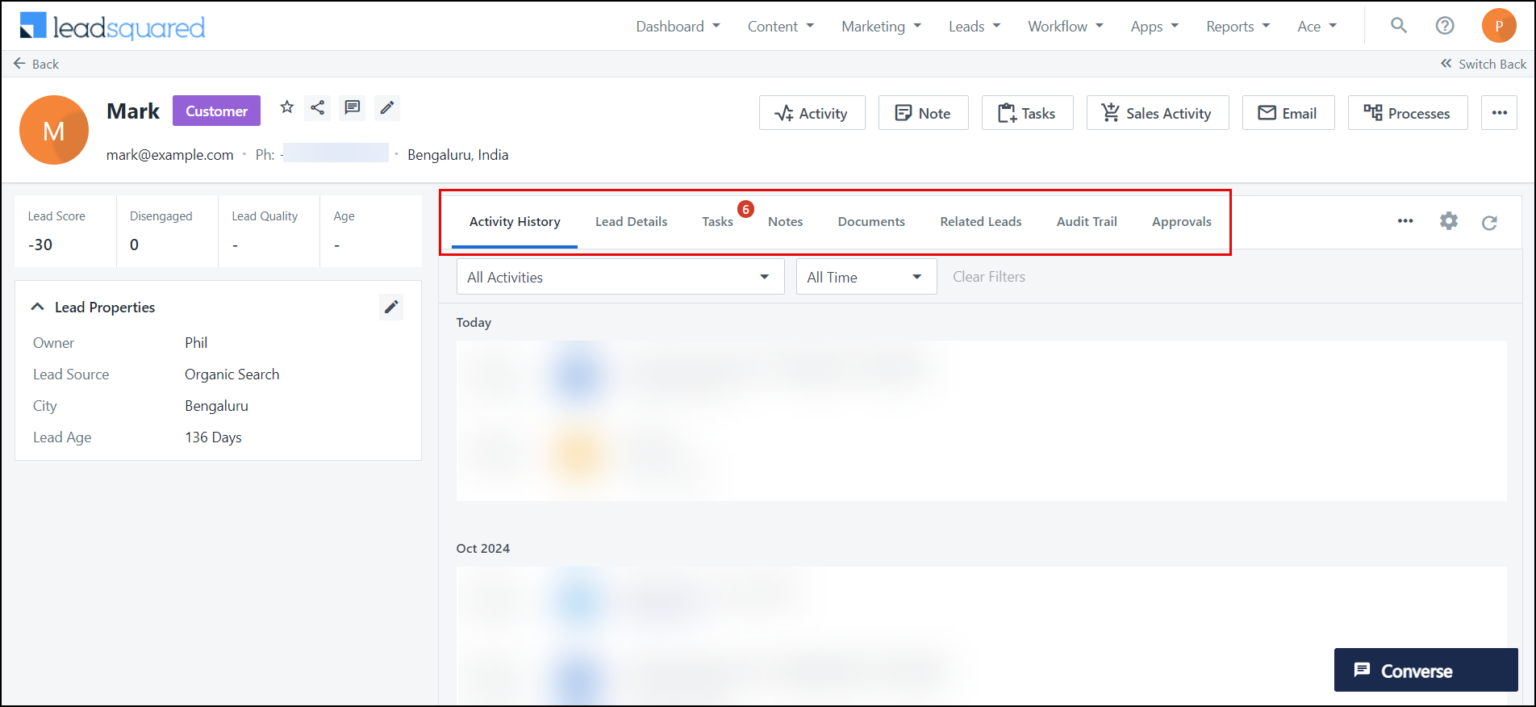Share the lead Mark via share icon
This screenshot has height=707, width=1536.
click(317, 107)
